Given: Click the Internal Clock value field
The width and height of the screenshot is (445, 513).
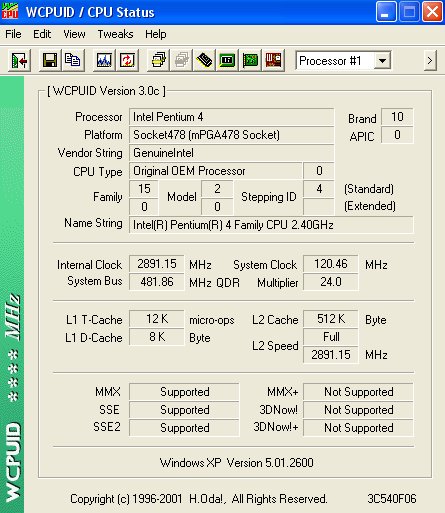Looking at the screenshot, I should (x=157, y=264).
